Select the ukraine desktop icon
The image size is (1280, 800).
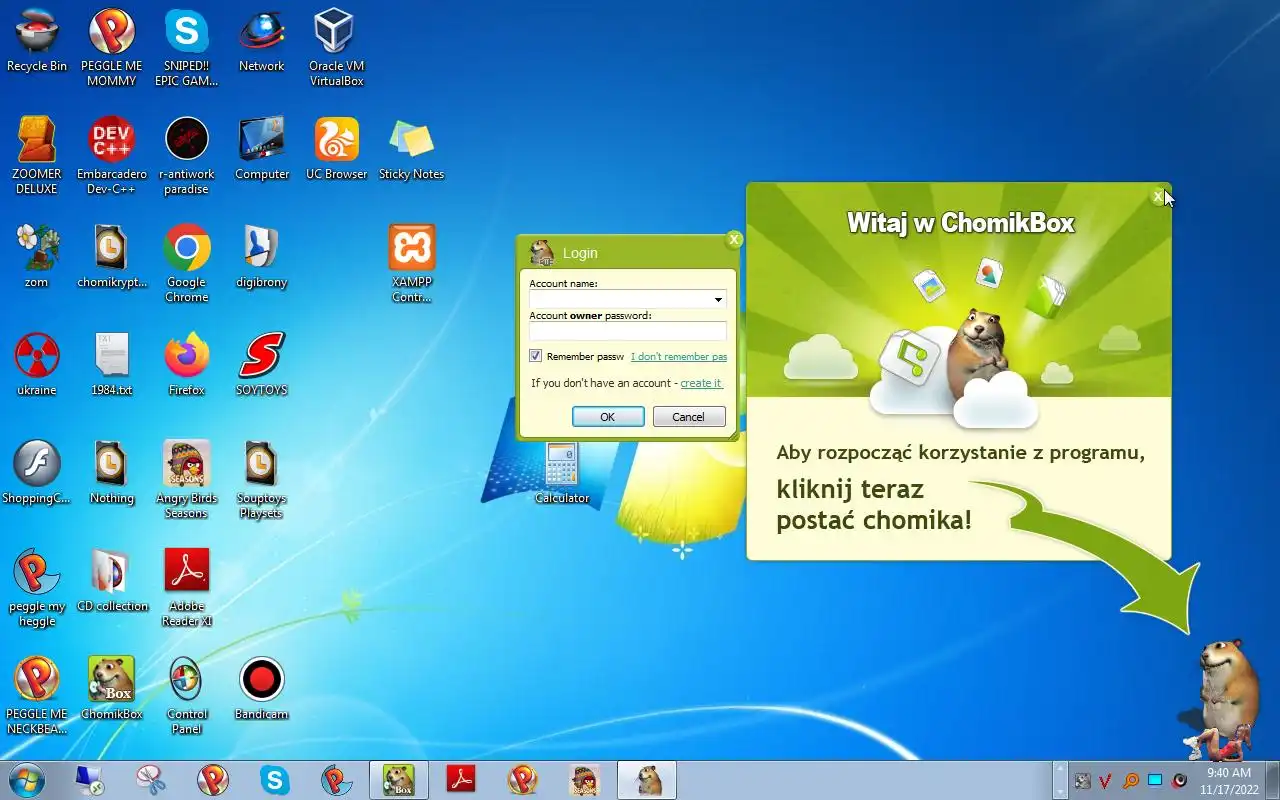[37, 364]
